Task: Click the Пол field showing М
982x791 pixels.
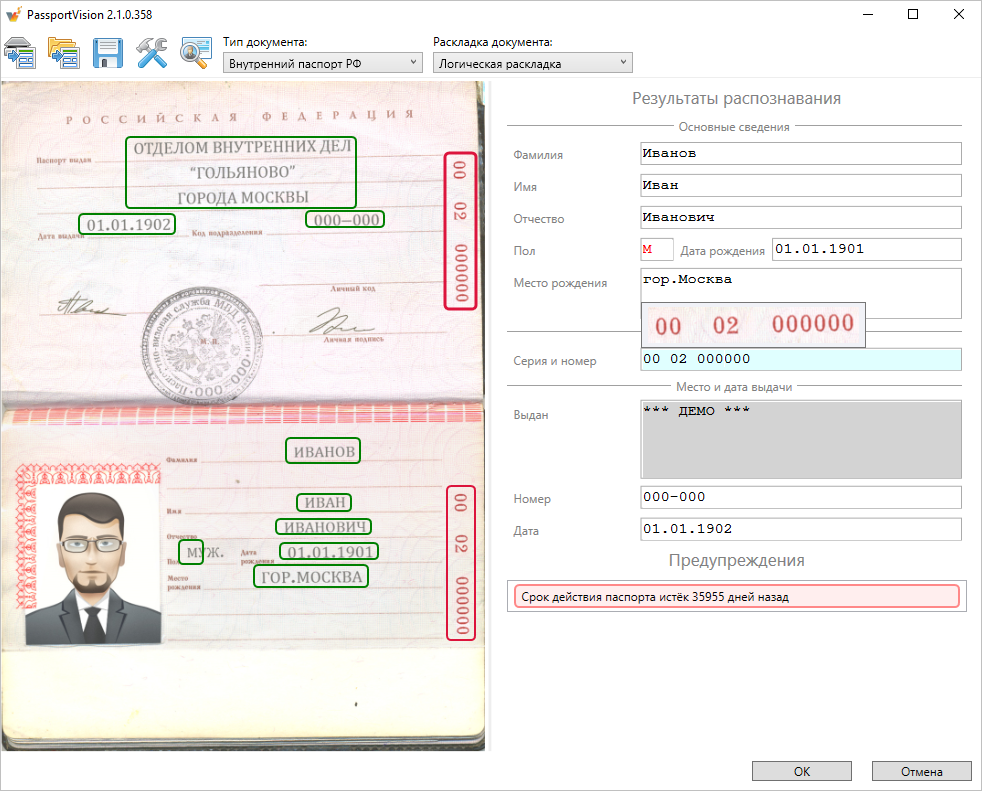Action: pyautogui.click(x=657, y=249)
